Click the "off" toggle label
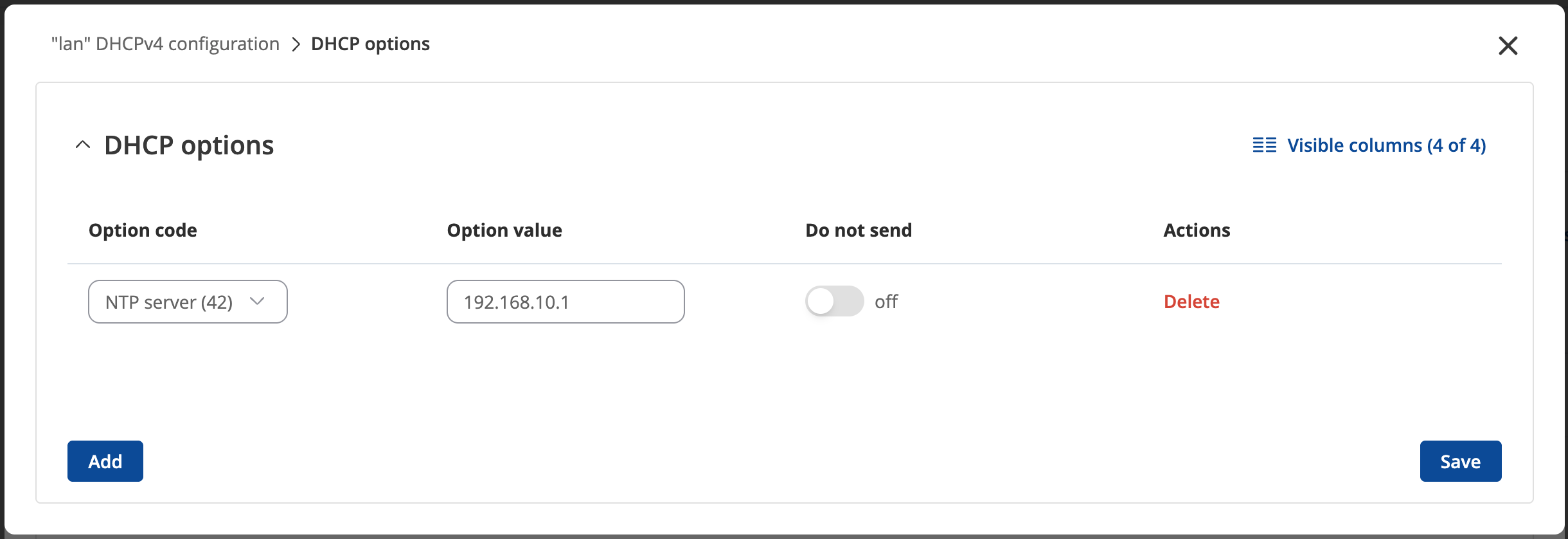This screenshot has height=539, width=1568. [886, 302]
